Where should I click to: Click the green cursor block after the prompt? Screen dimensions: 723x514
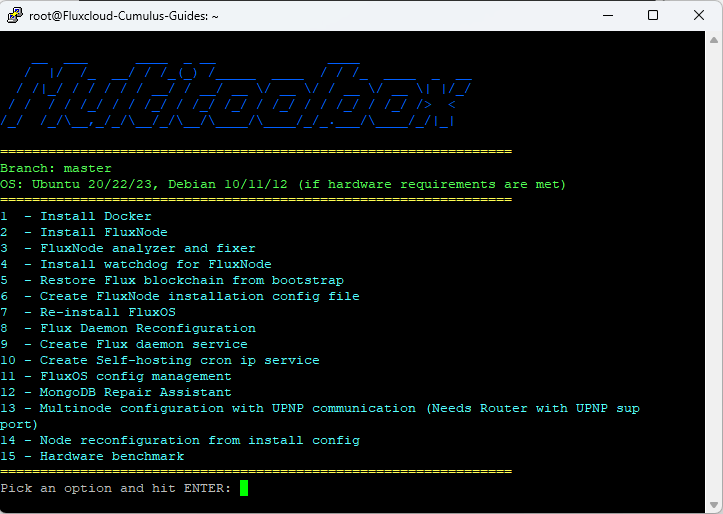pyautogui.click(x=244, y=488)
